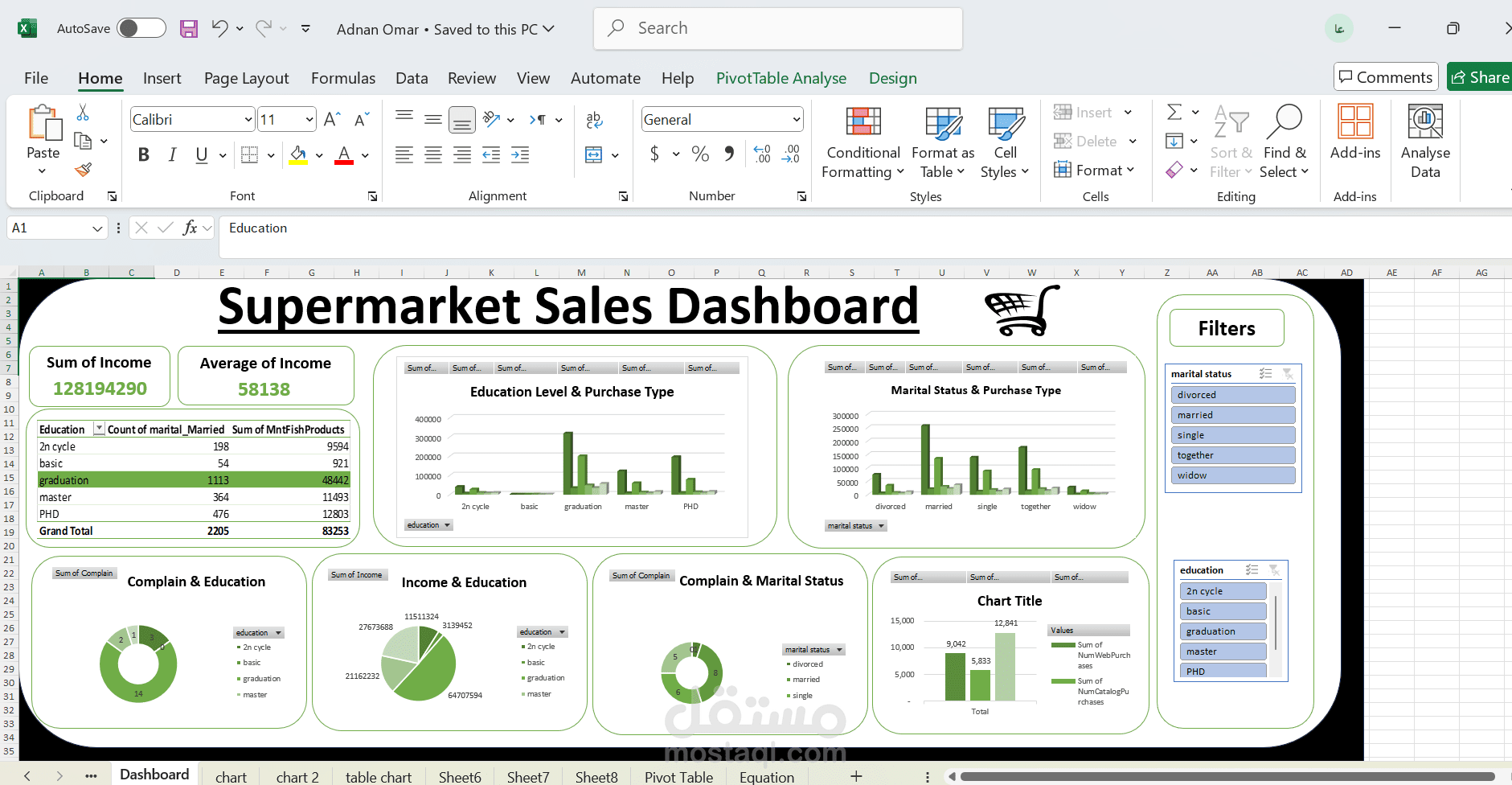Click the Borders icon

(x=250, y=154)
